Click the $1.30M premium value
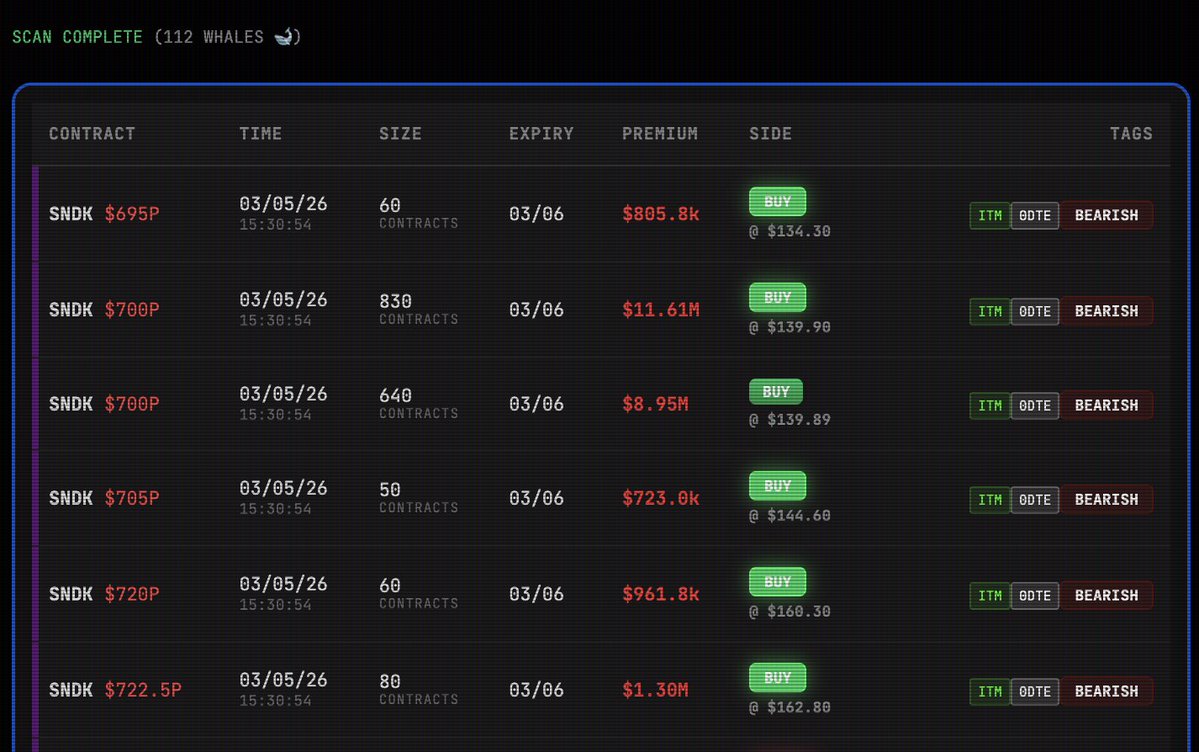Image resolution: width=1199 pixels, height=752 pixels. click(x=655, y=690)
